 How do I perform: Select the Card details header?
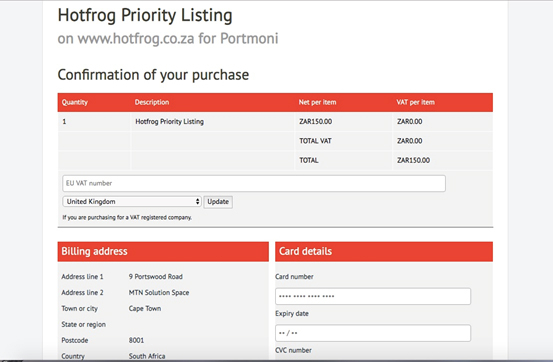click(x=384, y=252)
